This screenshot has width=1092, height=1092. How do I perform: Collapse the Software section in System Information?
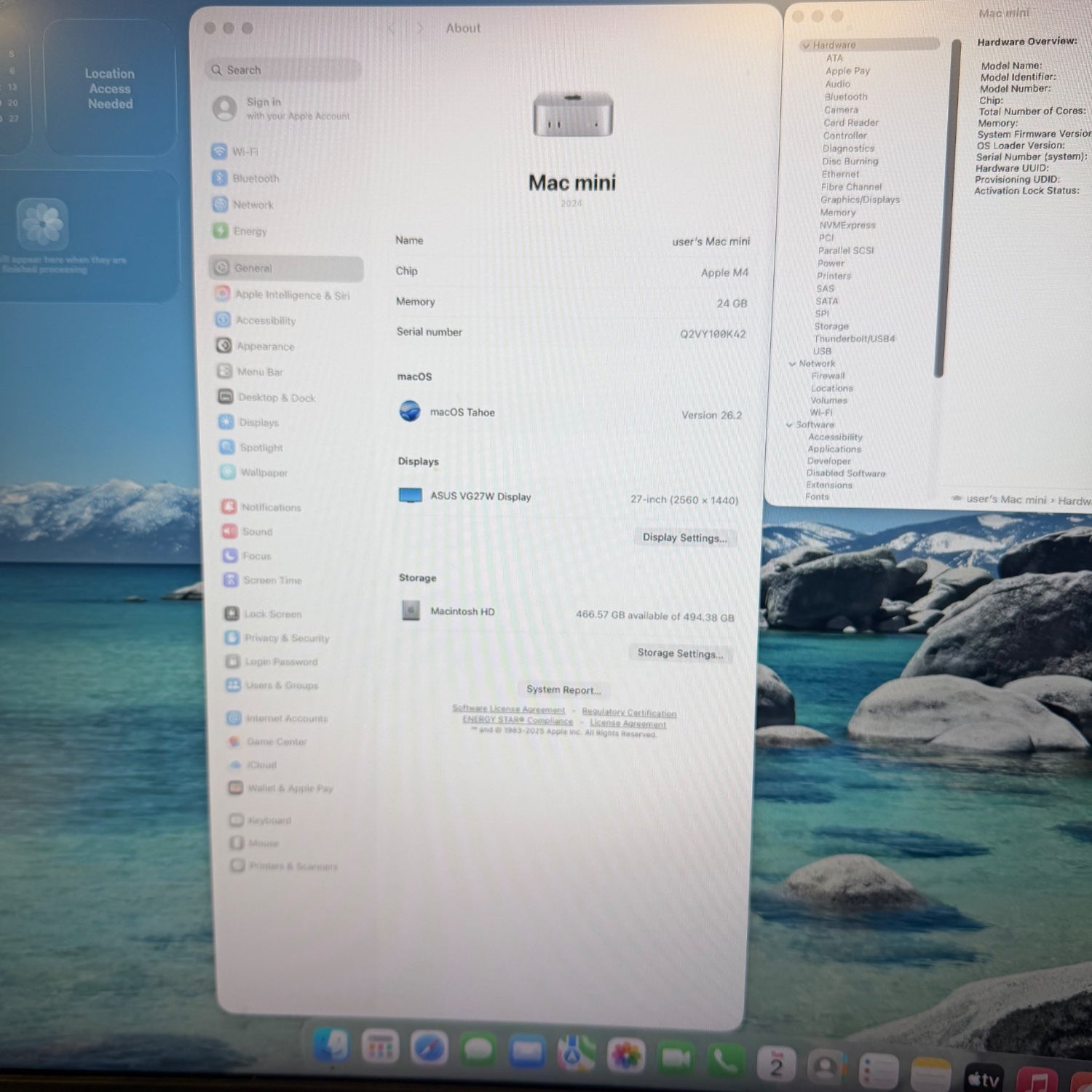(789, 424)
